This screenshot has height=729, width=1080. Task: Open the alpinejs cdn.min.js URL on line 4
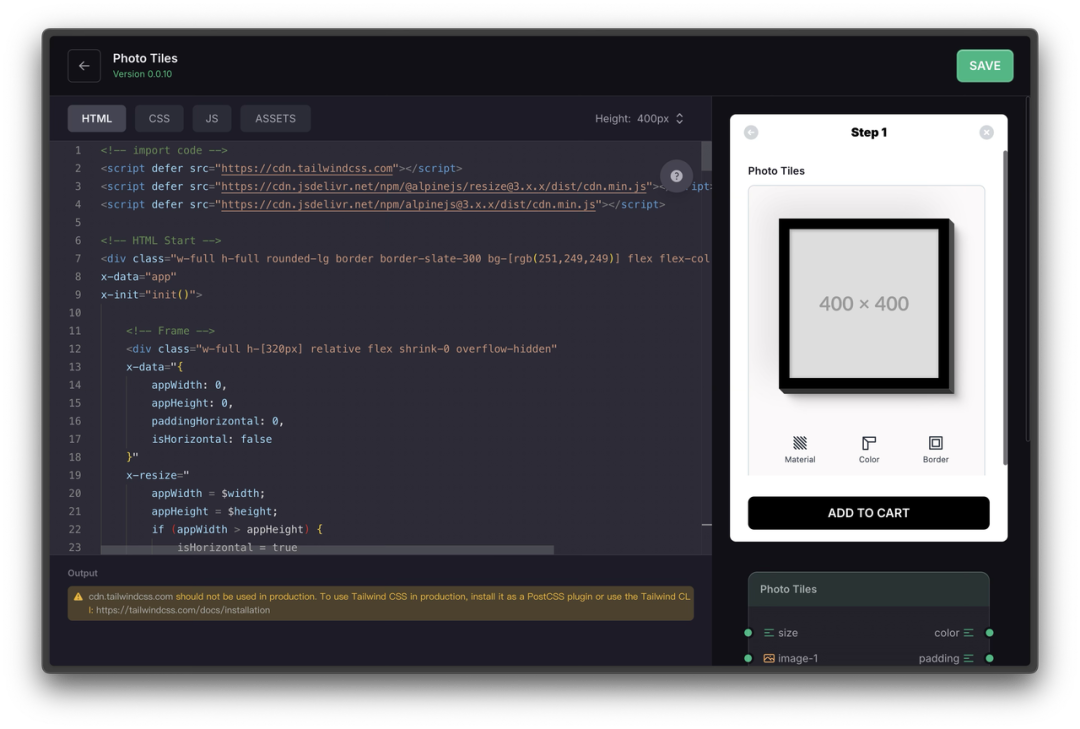tap(408, 205)
